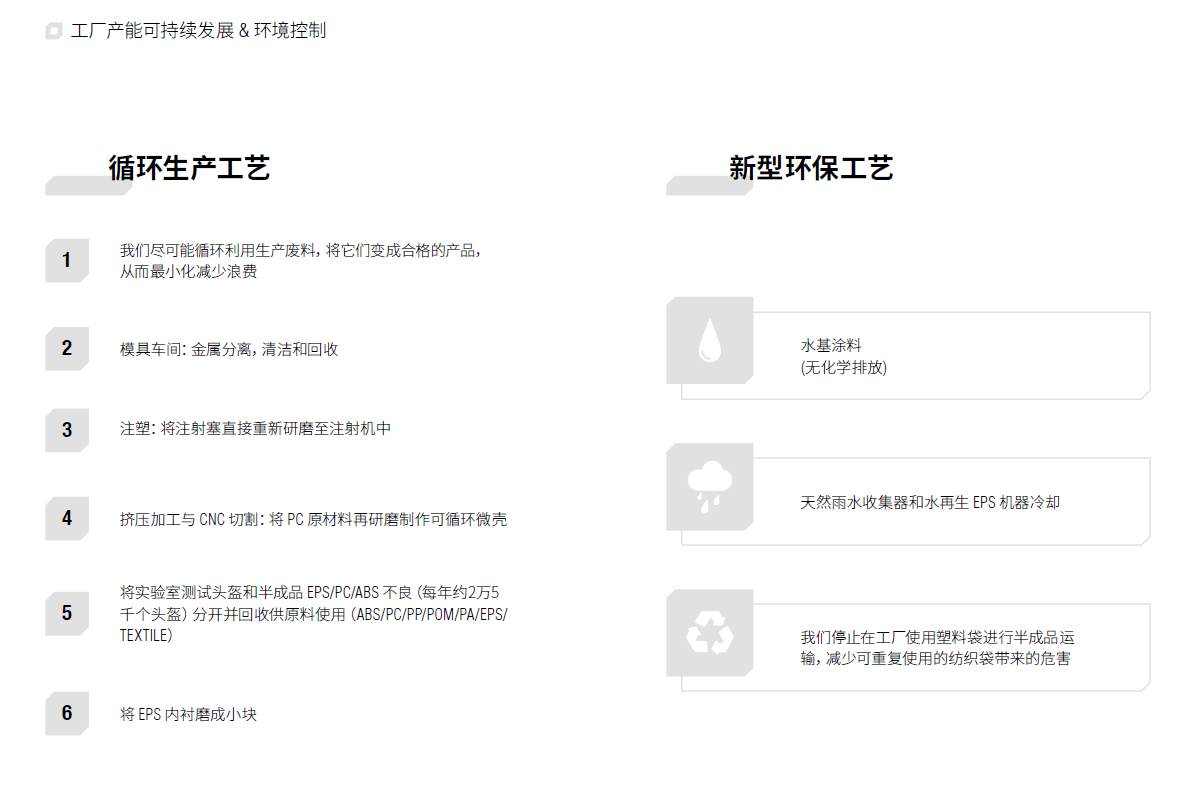Select the number 5 badge
This screenshot has height=789, width=1198.
[x=66, y=614]
